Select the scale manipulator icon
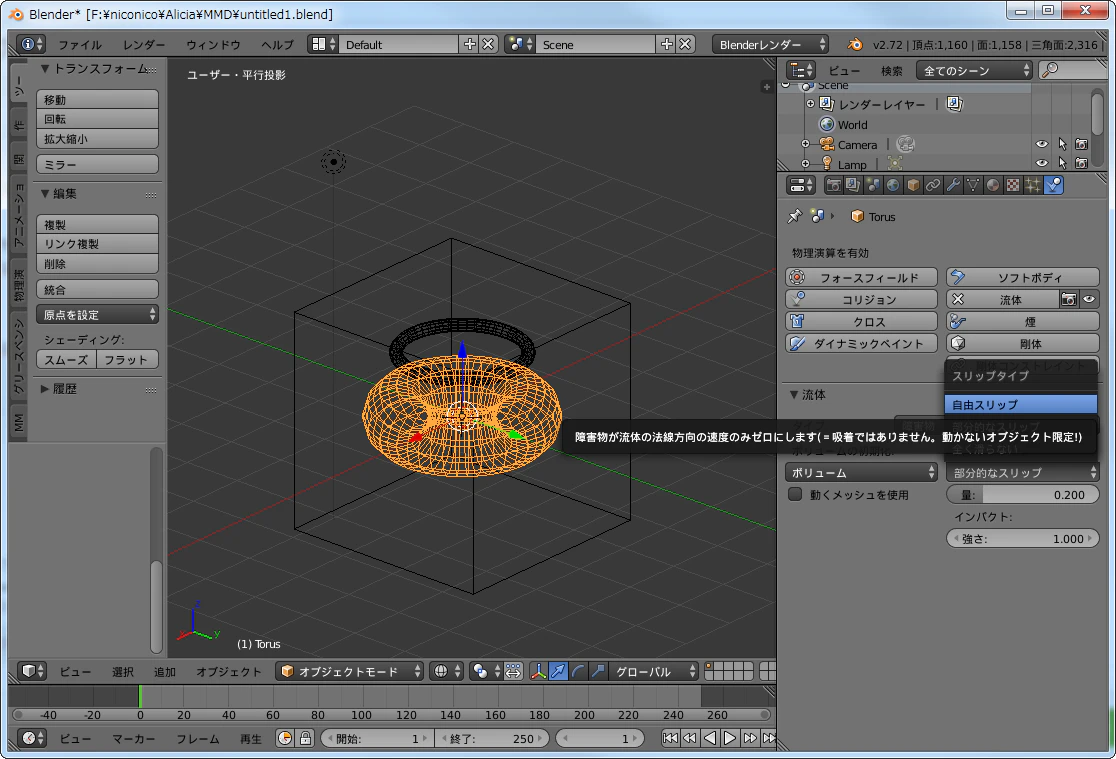 [x=599, y=671]
